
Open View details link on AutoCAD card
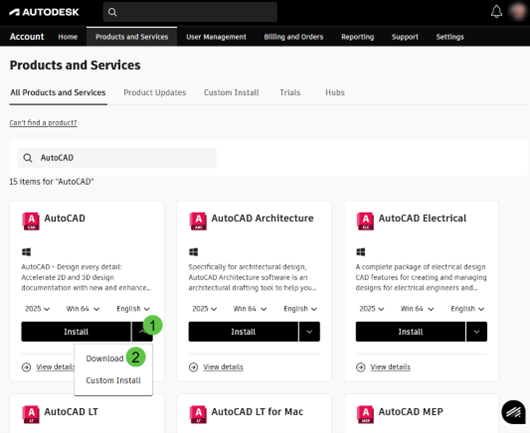pyautogui.click(x=55, y=367)
